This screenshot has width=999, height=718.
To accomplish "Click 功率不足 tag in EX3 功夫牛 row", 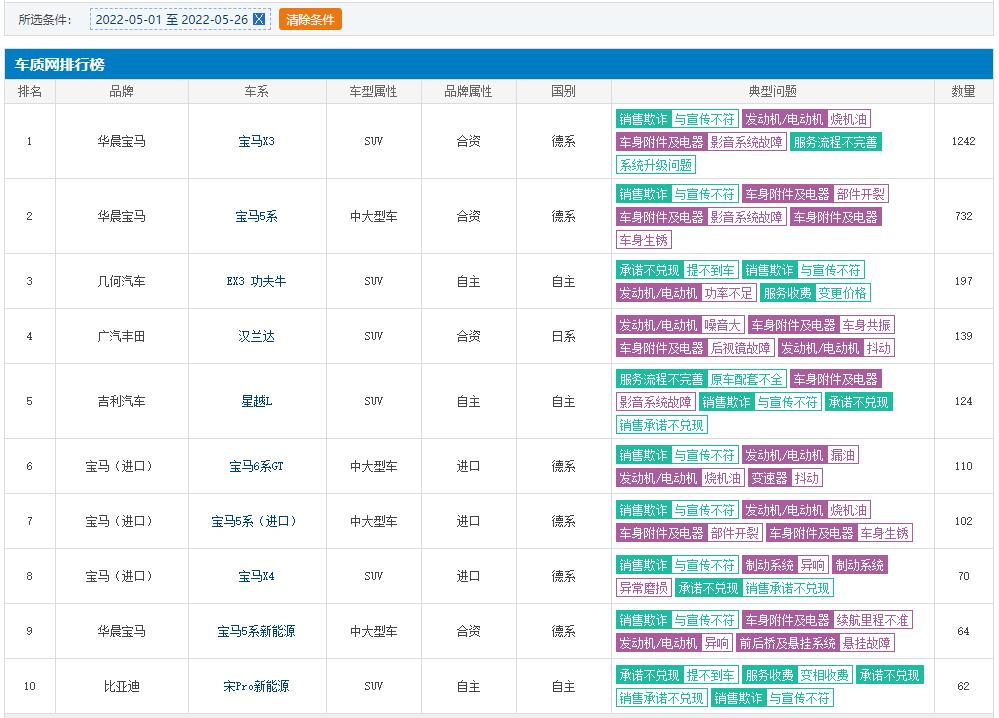I will pyautogui.click(x=728, y=293).
